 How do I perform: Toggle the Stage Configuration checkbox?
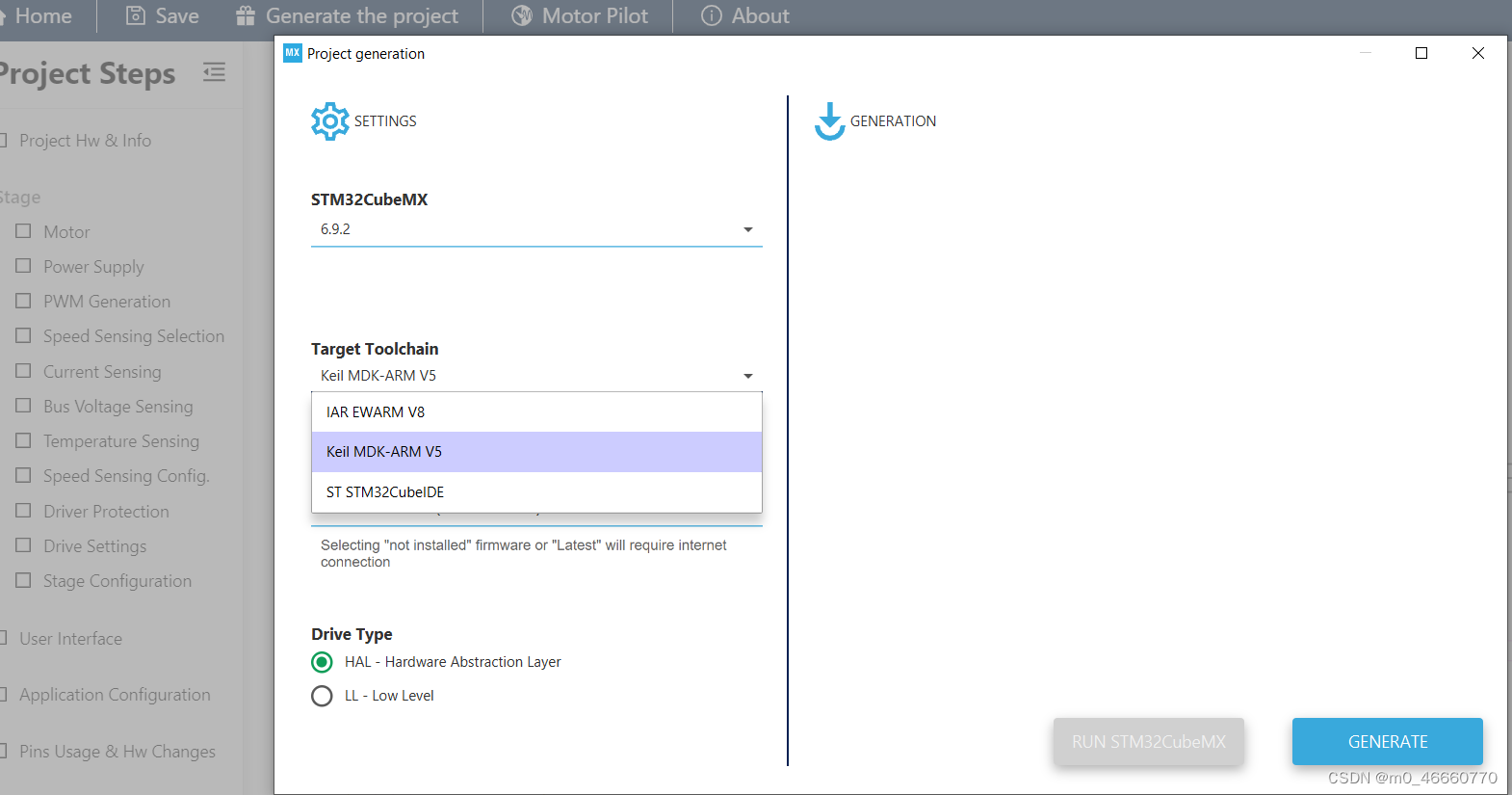click(x=23, y=580)
